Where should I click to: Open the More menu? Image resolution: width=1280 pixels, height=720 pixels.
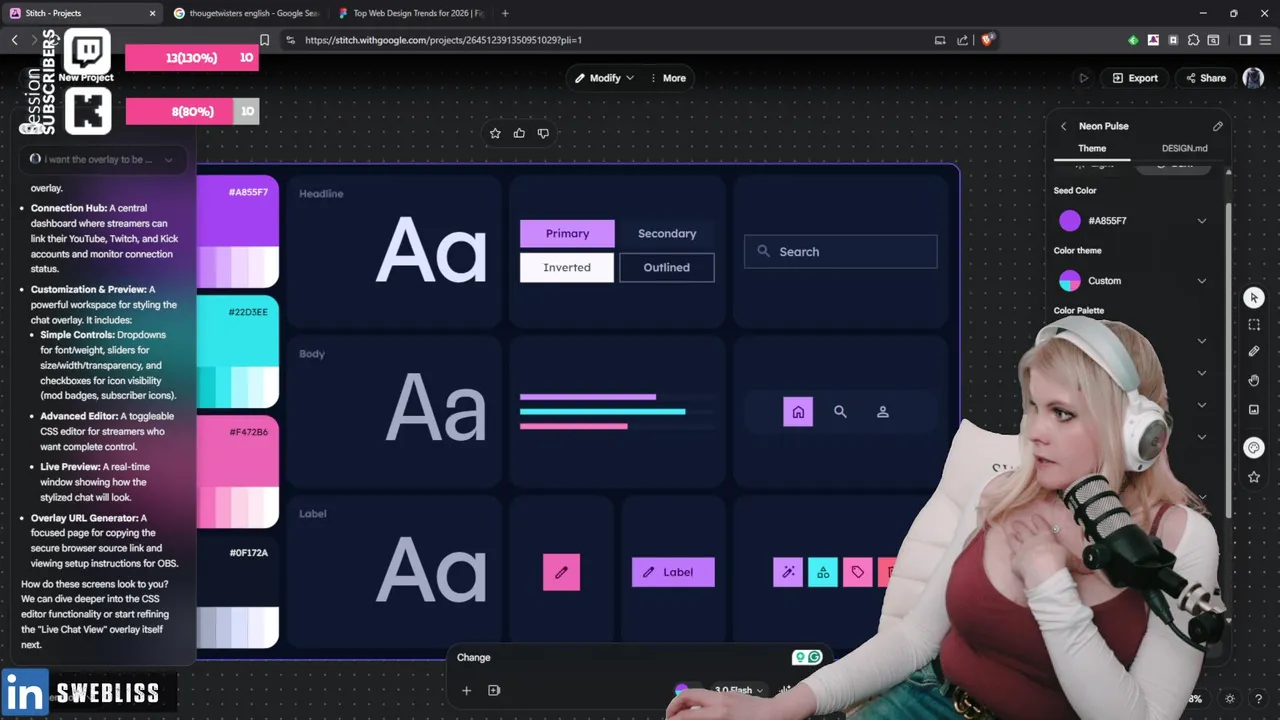[x=668, y=78]
